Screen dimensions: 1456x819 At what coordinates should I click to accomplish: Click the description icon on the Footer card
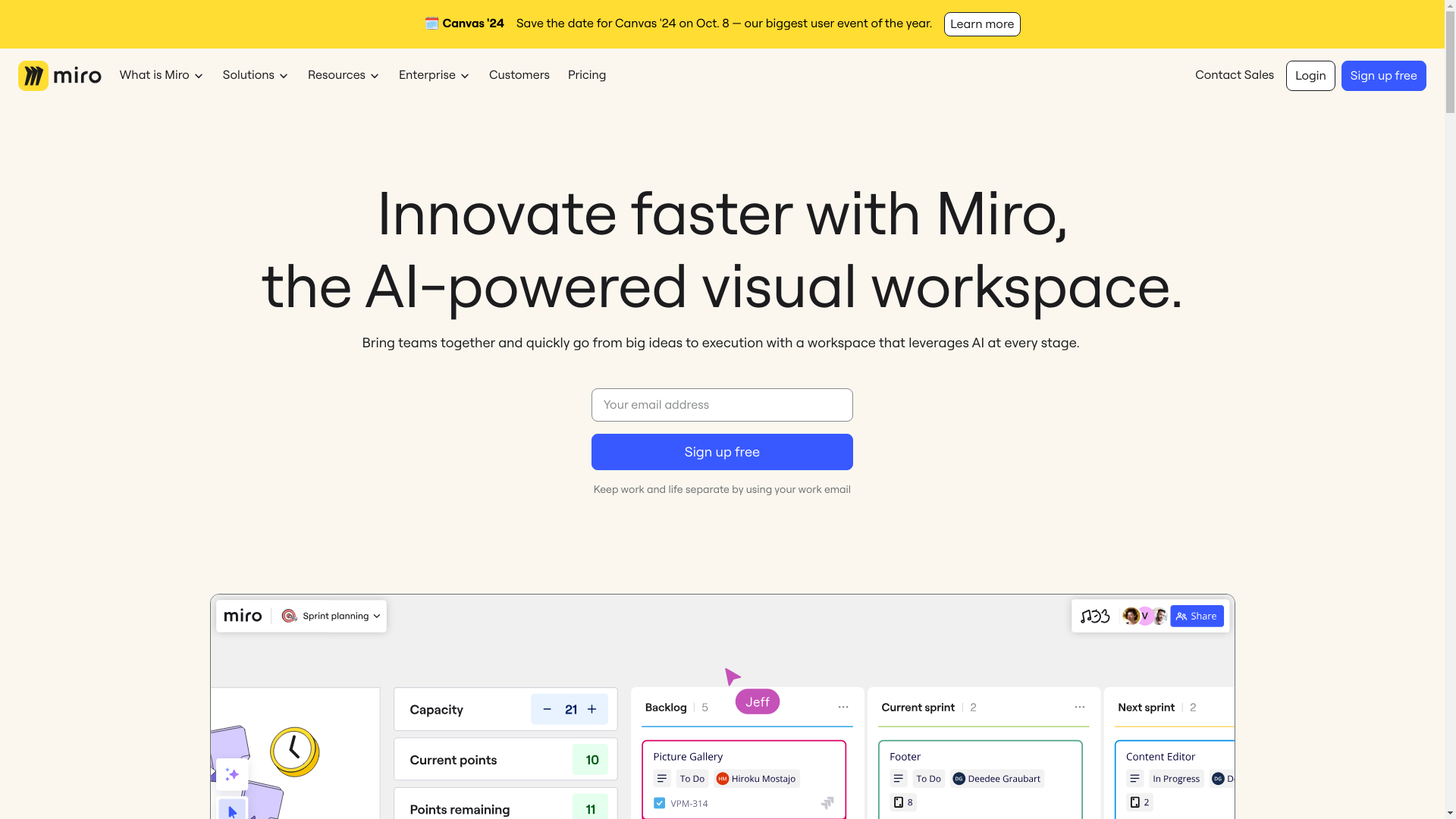click(x=898, y=779)
